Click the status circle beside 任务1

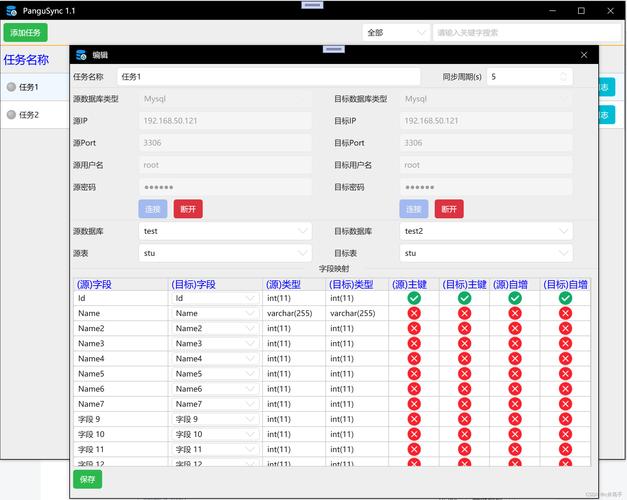coord(11,87)
